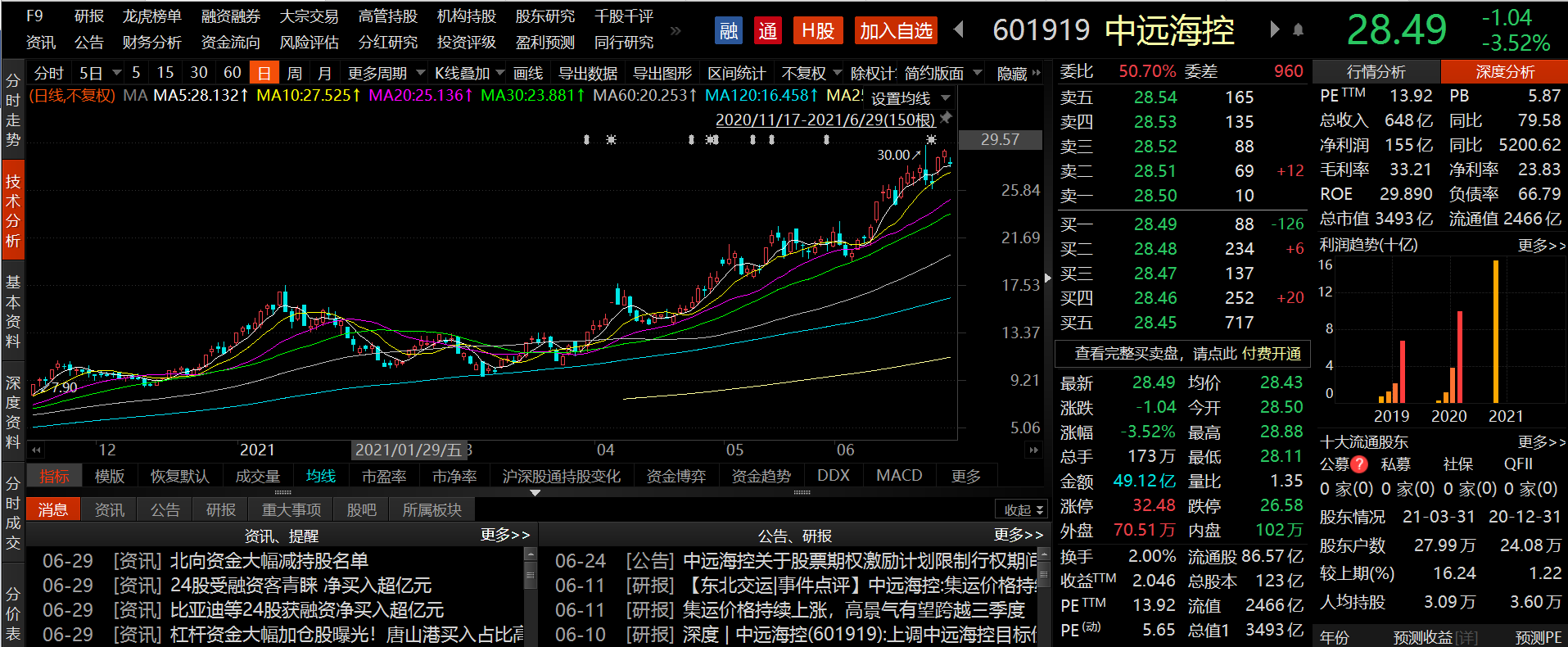
Task: Click 恢复默认 restore defaults
Action: pyautogui.click(x=179, y=476)
